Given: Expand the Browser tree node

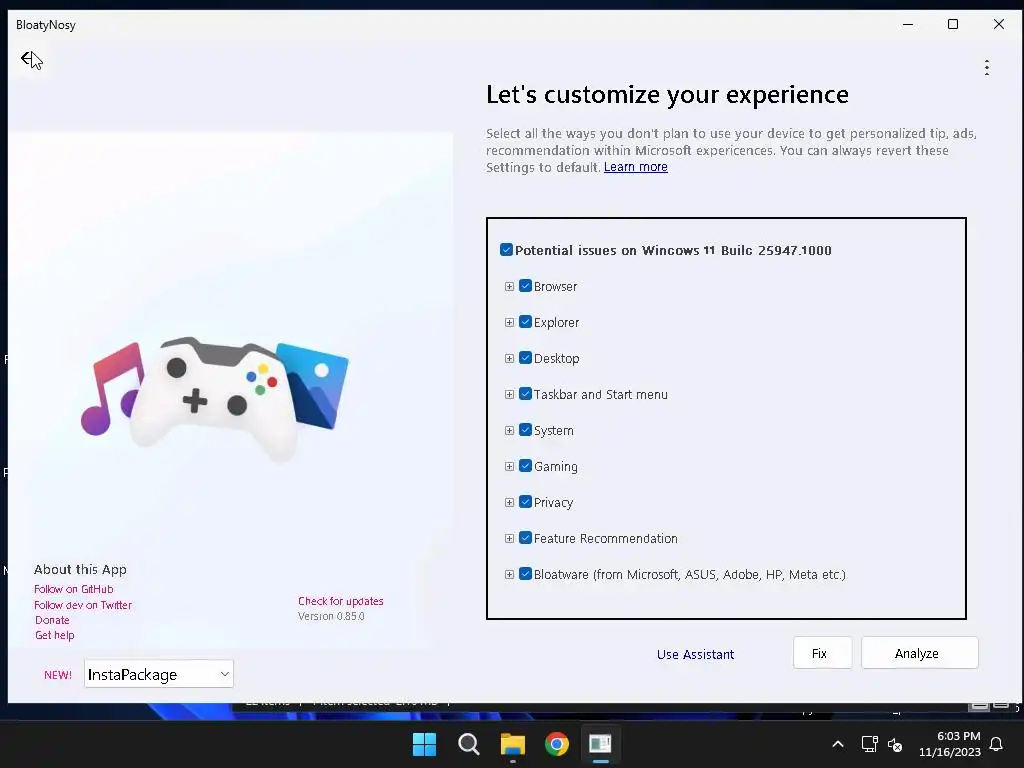Looking at the screenshot, I should [509, 287].
